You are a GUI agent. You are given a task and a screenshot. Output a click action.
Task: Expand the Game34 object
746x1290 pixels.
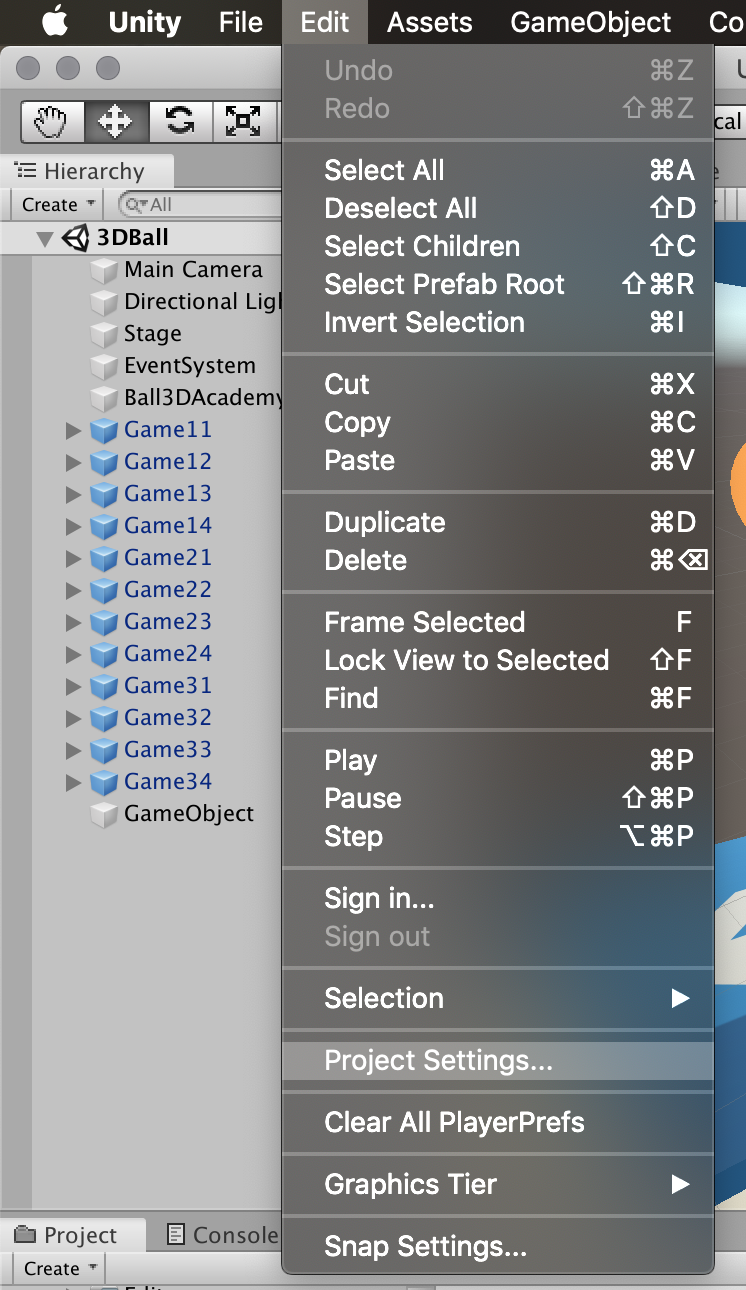[x=72, y=782]
